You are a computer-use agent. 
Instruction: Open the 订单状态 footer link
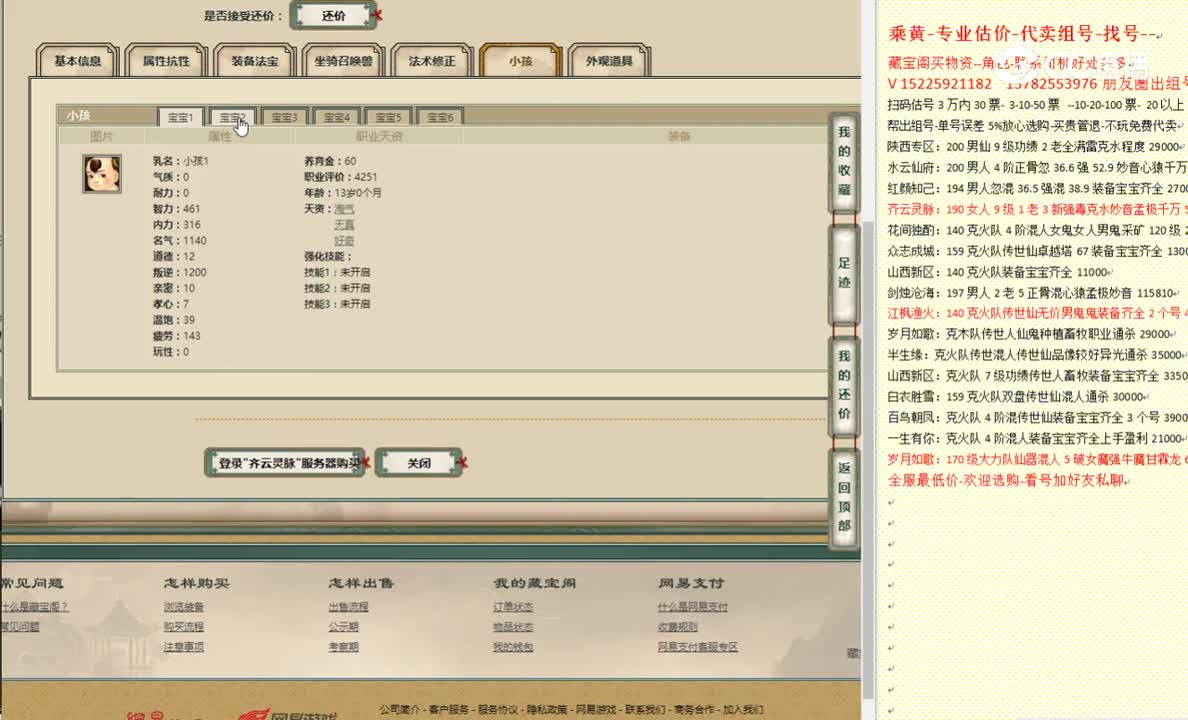tap(513, 607)
